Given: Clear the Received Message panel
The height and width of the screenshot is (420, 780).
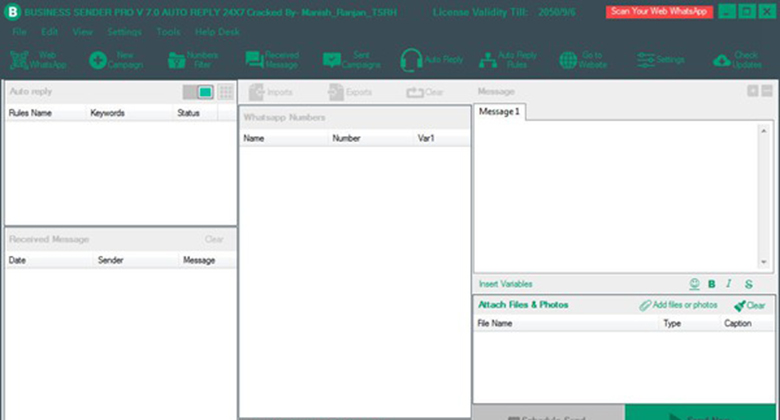Looking at the screenshot, I should coord(214,239).
